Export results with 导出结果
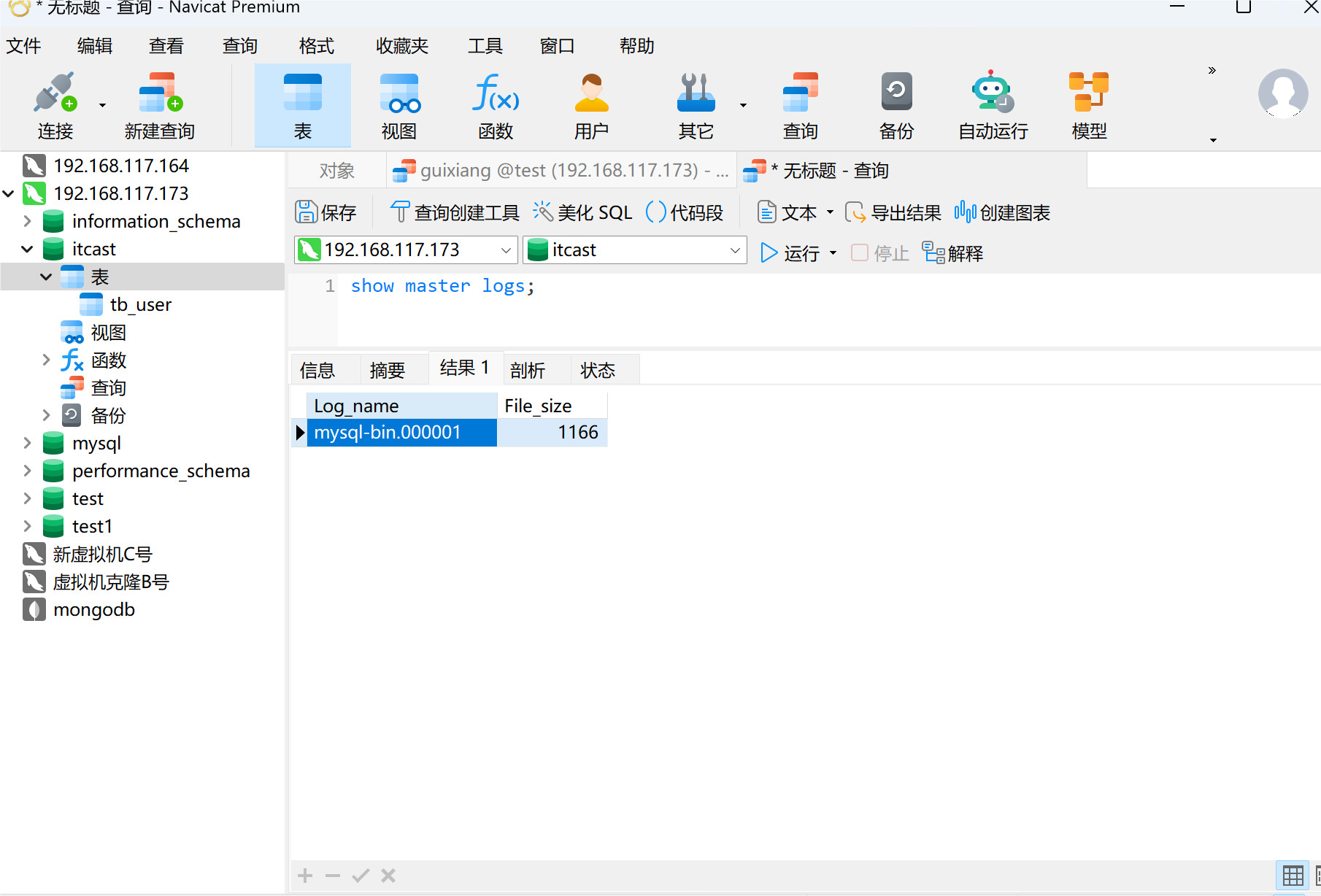1321x896 pixels. (x=893, y=212)
